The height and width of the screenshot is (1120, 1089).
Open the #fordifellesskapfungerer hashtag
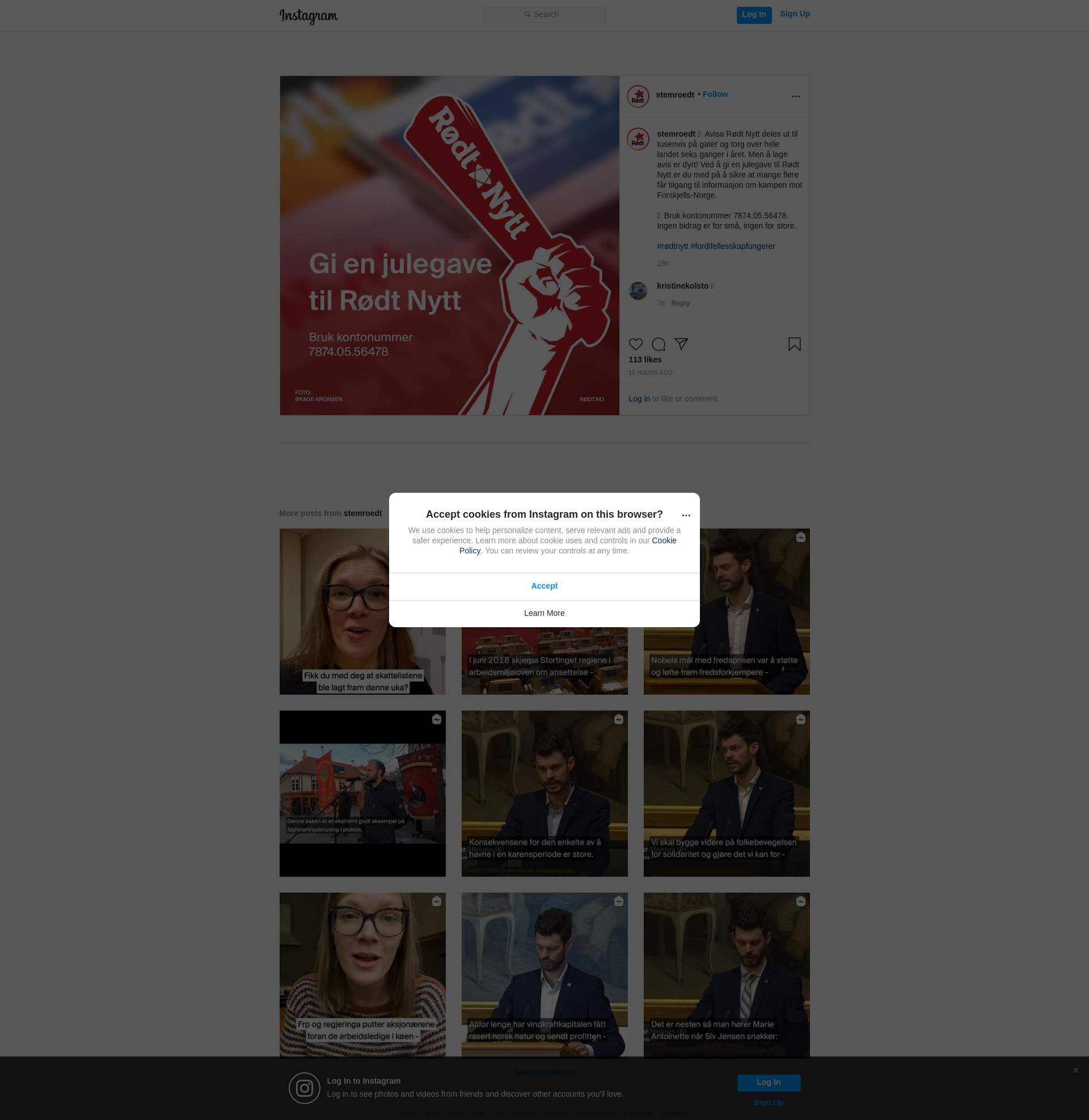pos(733,247)
